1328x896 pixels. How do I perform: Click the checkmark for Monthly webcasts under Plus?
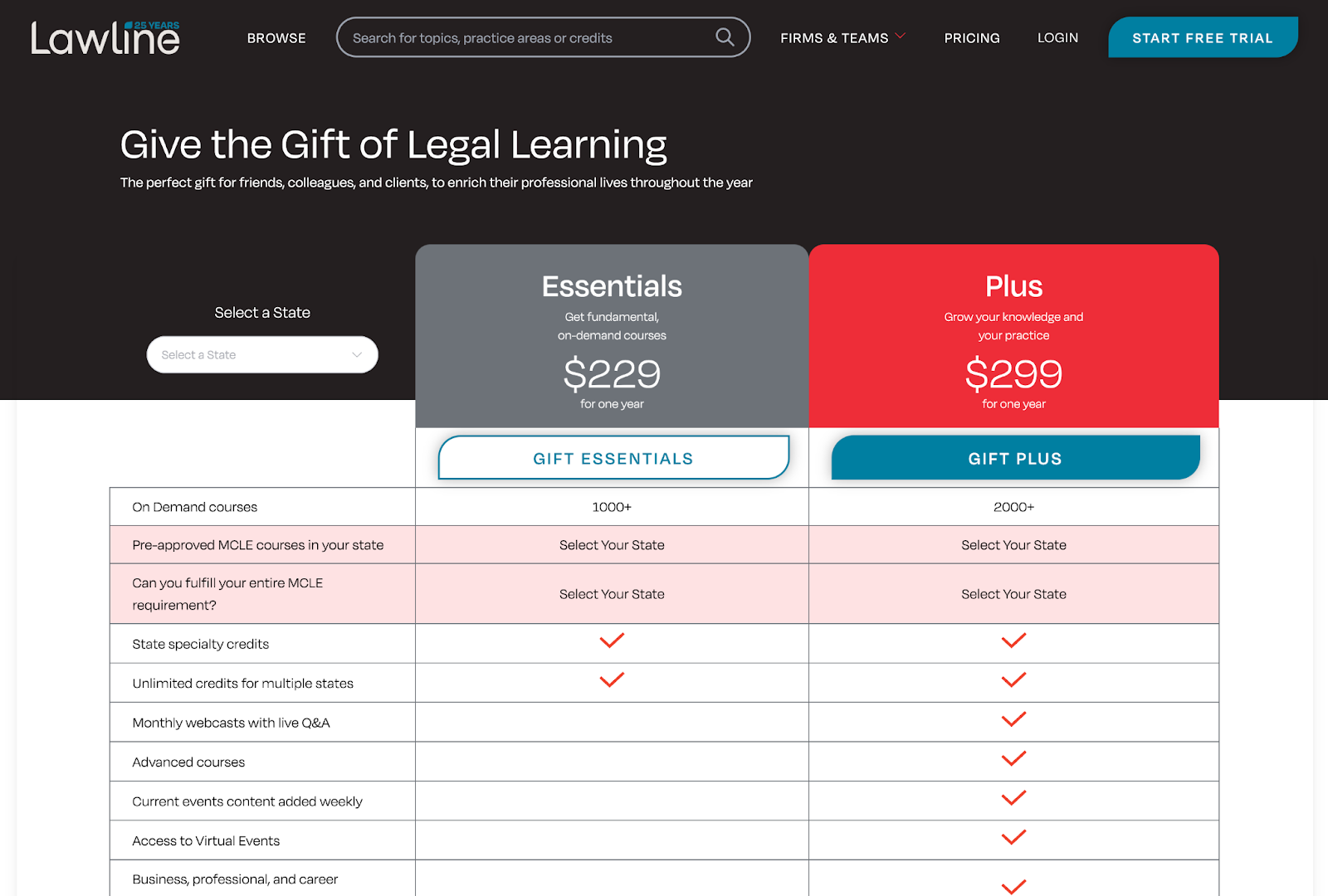1013,720
